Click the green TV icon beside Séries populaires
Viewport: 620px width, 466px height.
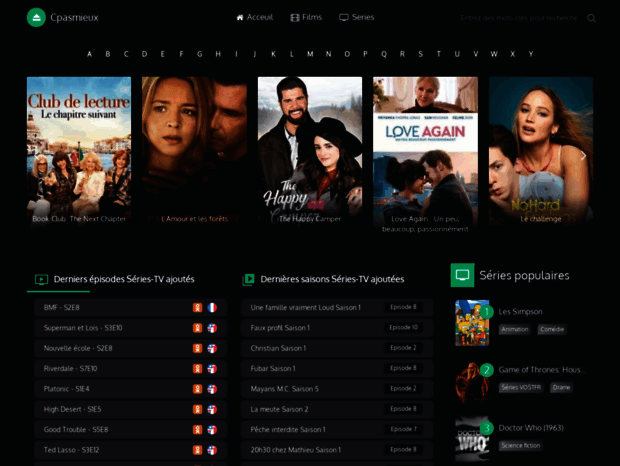(x=462, y=276)
